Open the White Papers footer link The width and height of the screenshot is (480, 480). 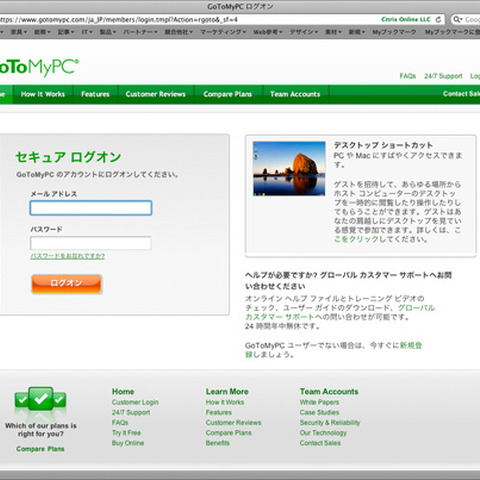coord(319,402)
